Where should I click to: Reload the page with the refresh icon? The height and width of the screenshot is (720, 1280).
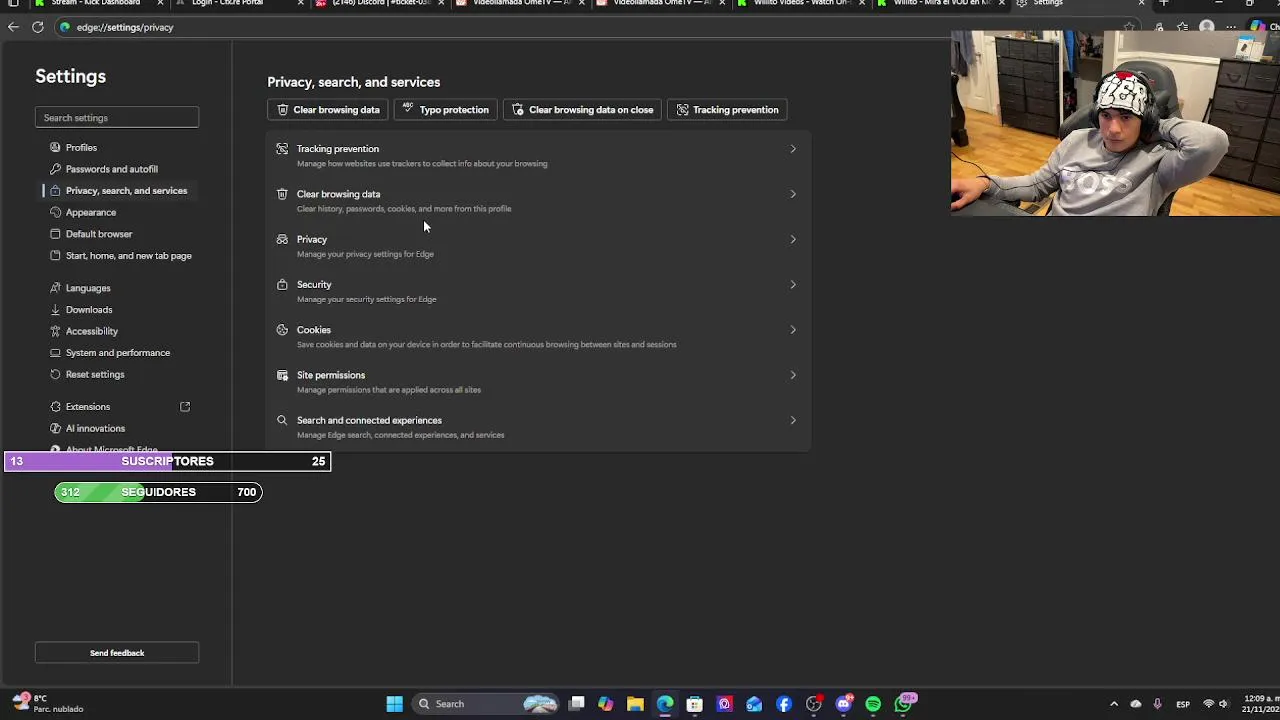37,27
